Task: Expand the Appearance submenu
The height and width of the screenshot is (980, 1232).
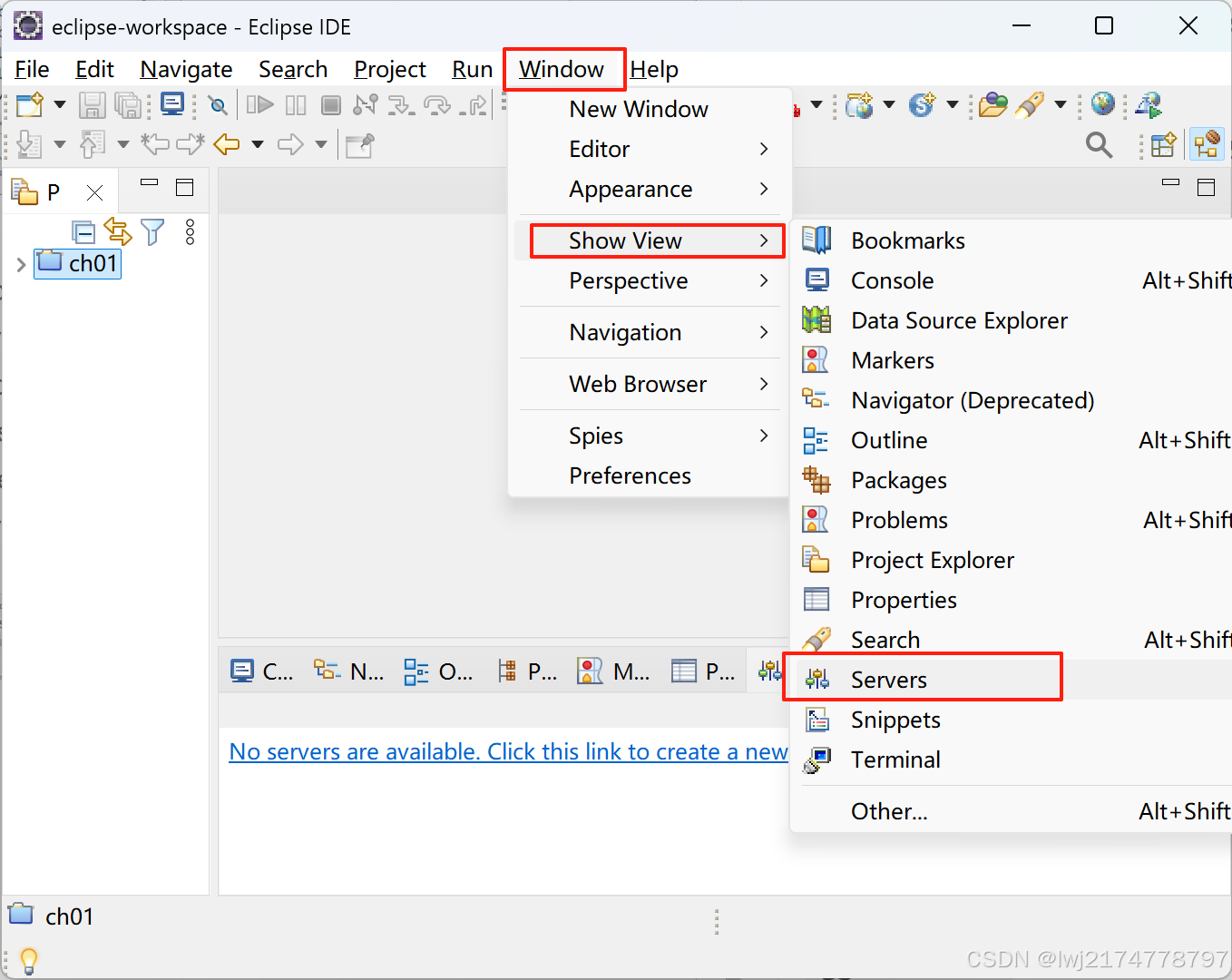Action: click(x=650, y=189)
